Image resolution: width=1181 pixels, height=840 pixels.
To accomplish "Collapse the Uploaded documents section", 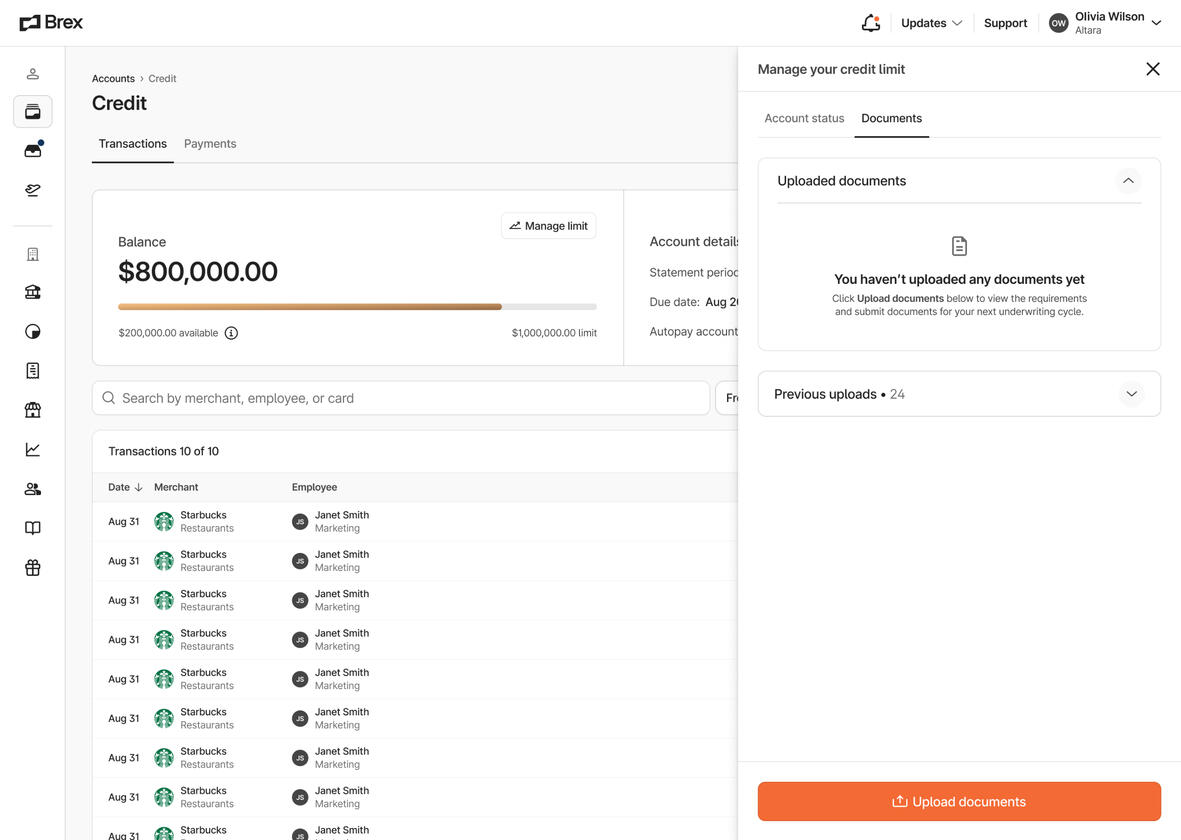I will click(1128, 181).
